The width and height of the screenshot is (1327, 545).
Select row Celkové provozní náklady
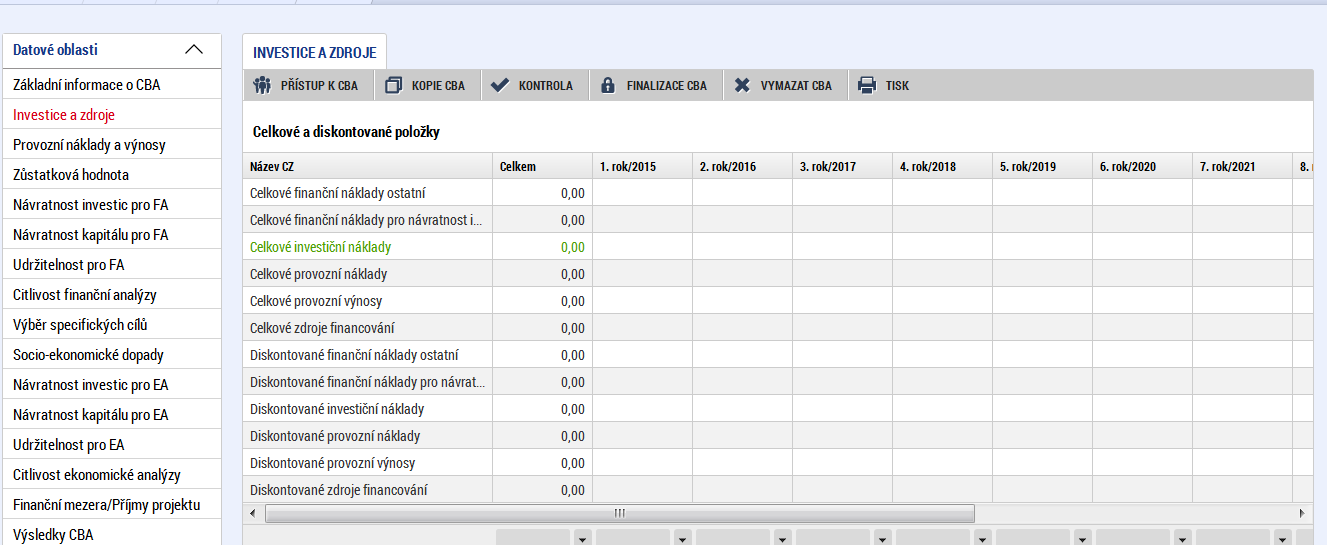tap(777, 274)
